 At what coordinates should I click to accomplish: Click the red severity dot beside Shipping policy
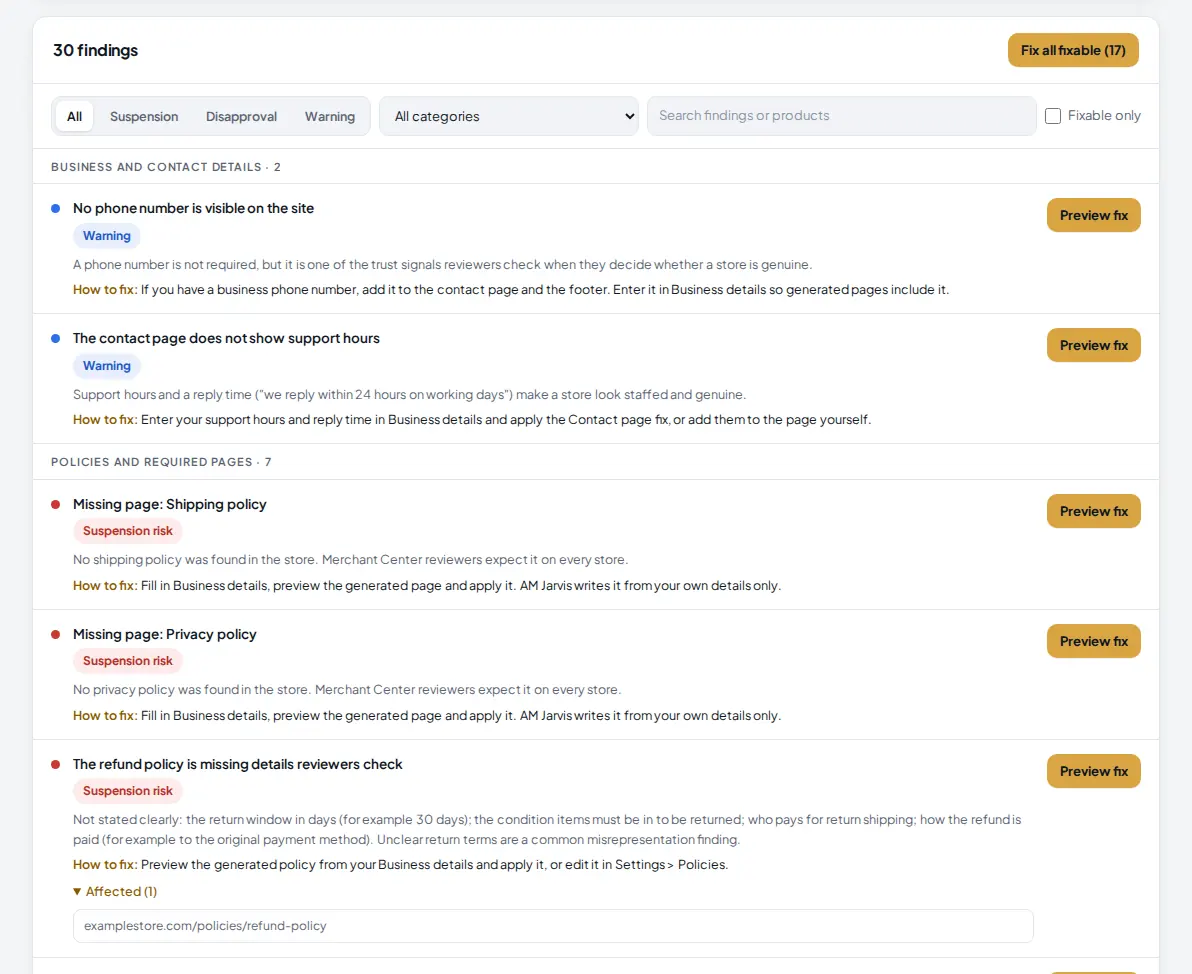(55, 504)
